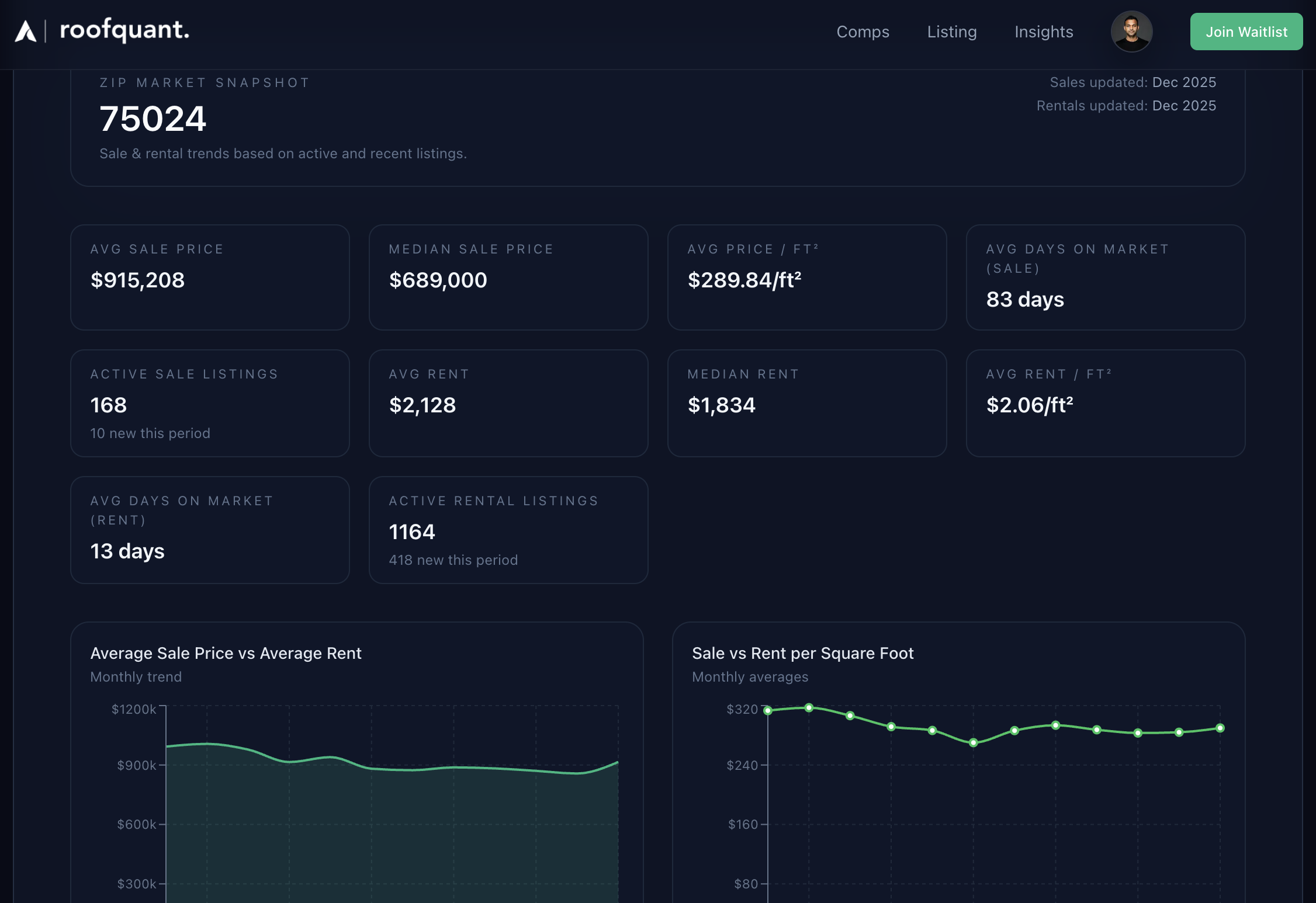Select the Avg Rent / Ft² card
1316x903 pixels.
[x=1106, y=403]
